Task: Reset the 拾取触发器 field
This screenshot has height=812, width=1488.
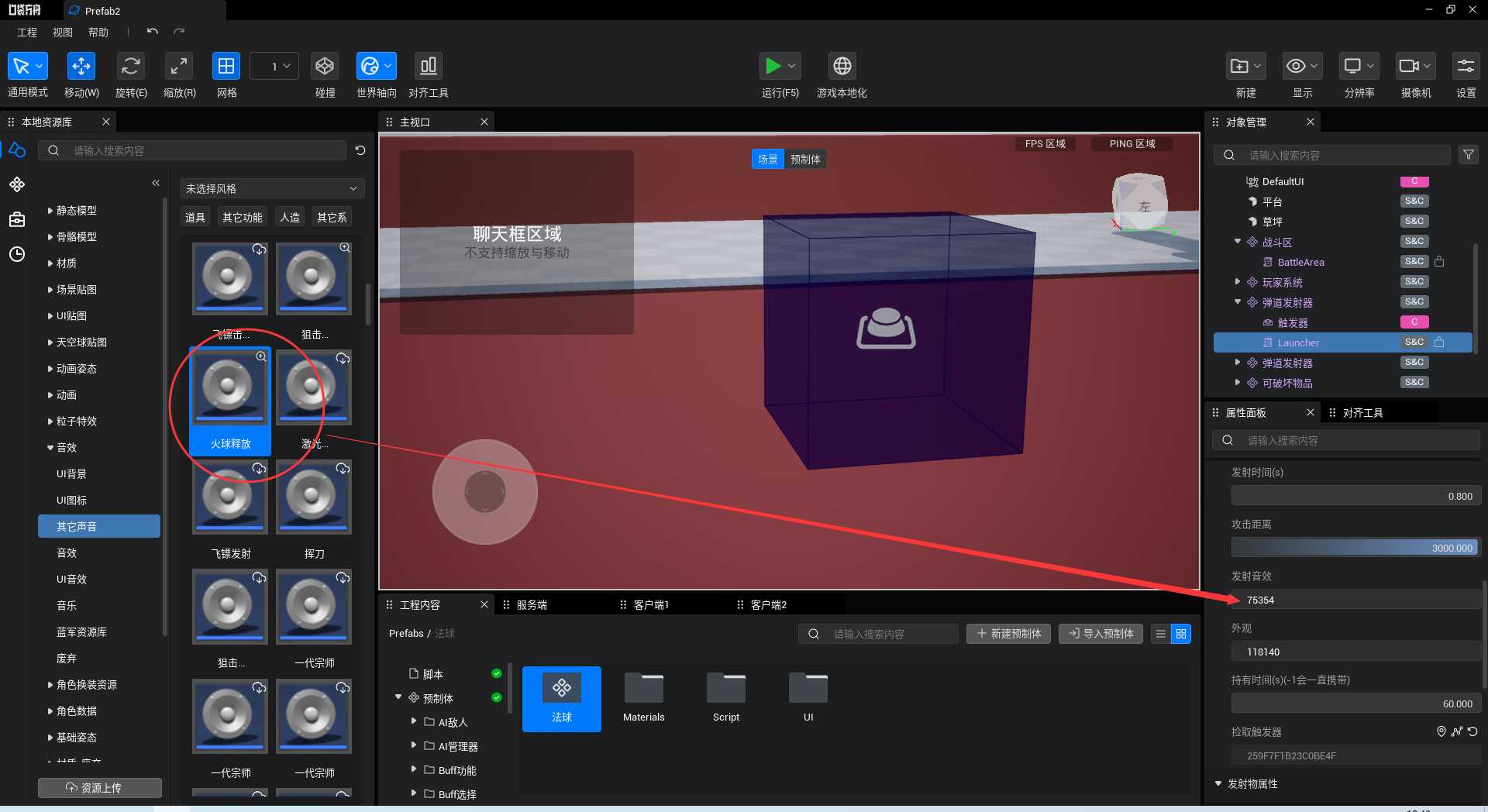Action: (x=1472, y=731)
